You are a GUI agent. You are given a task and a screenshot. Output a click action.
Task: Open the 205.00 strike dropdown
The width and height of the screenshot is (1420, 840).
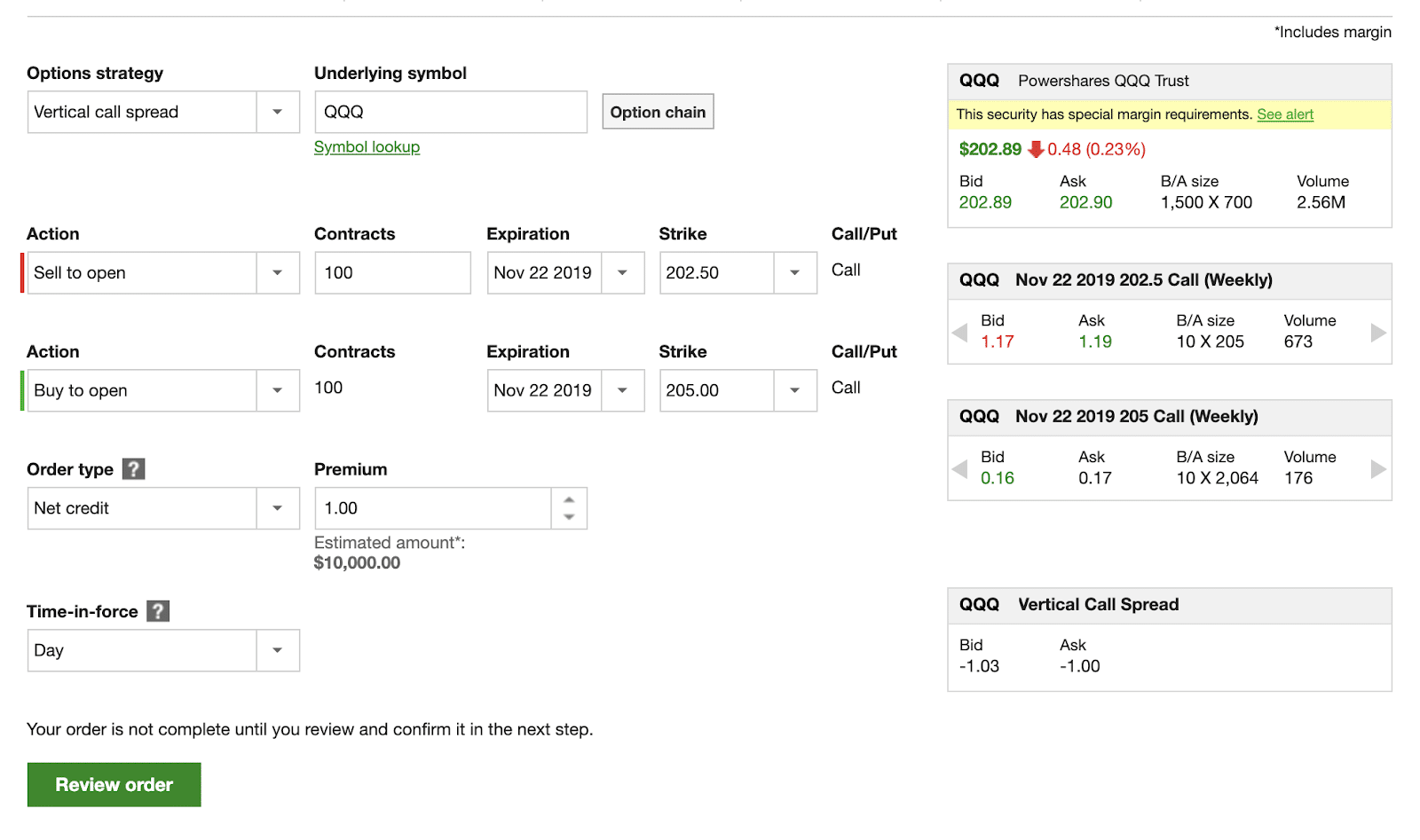click(x=738, y=390)
